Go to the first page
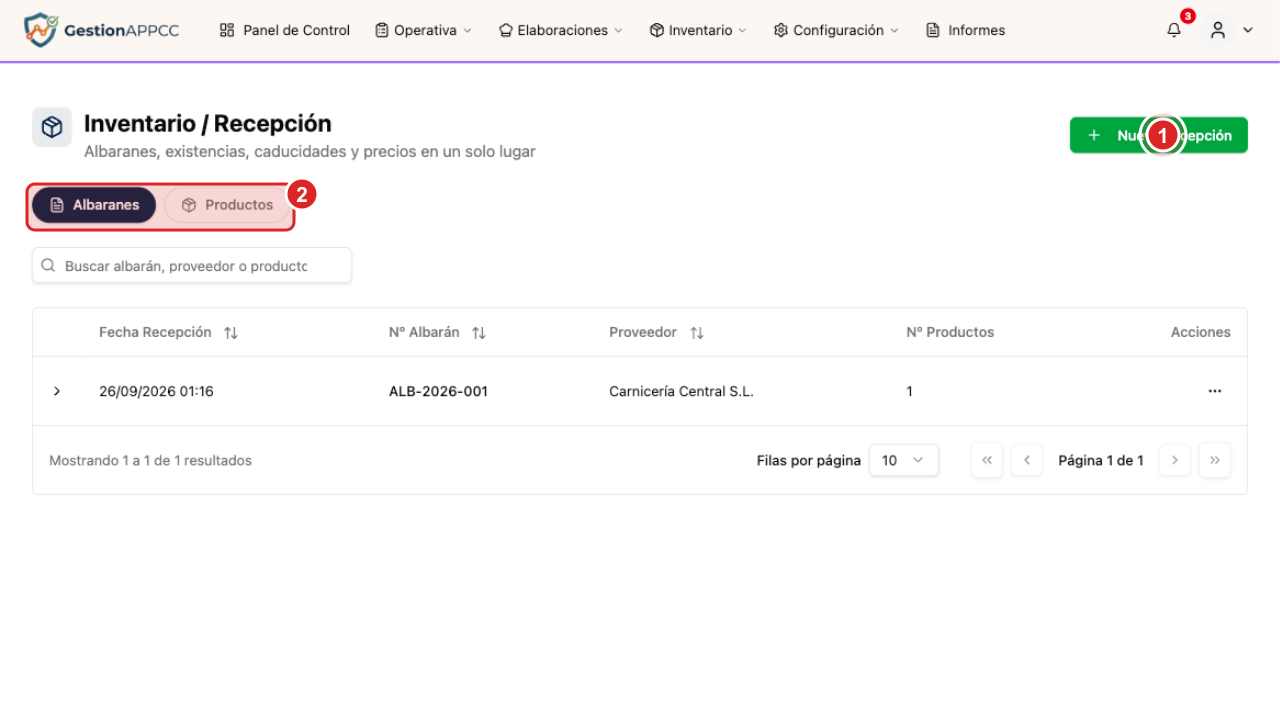1280x720 pixels. click(x=987, y=460)
